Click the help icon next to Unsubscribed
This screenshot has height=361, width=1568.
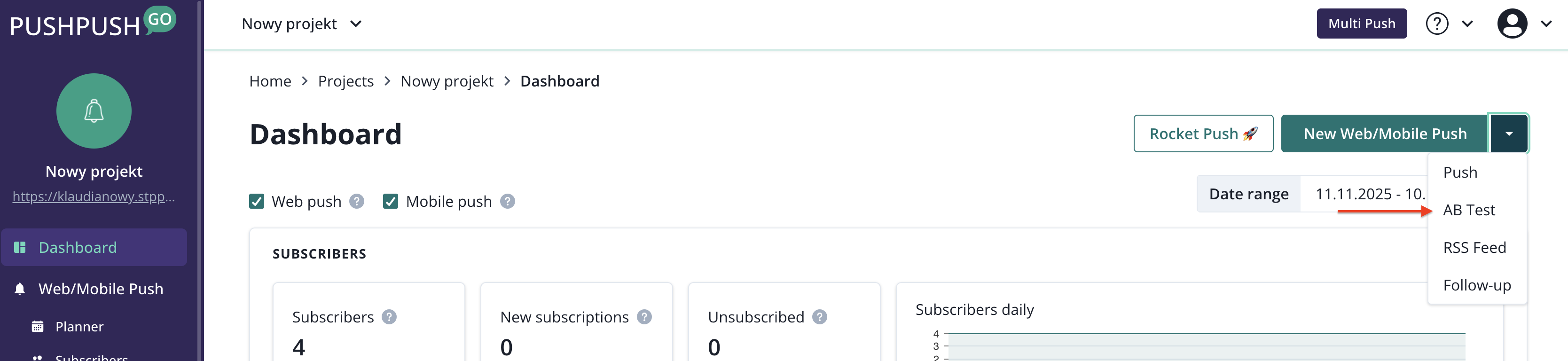click(819, 317)
